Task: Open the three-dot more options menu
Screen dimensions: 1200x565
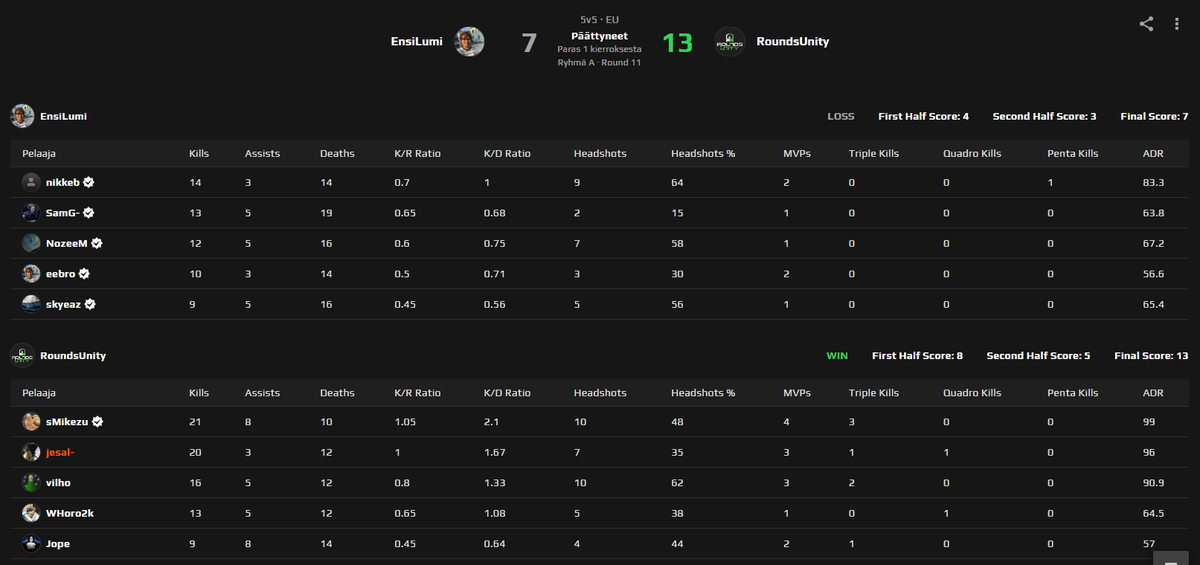Action: pyautogui.click(x=1177, y=24)
